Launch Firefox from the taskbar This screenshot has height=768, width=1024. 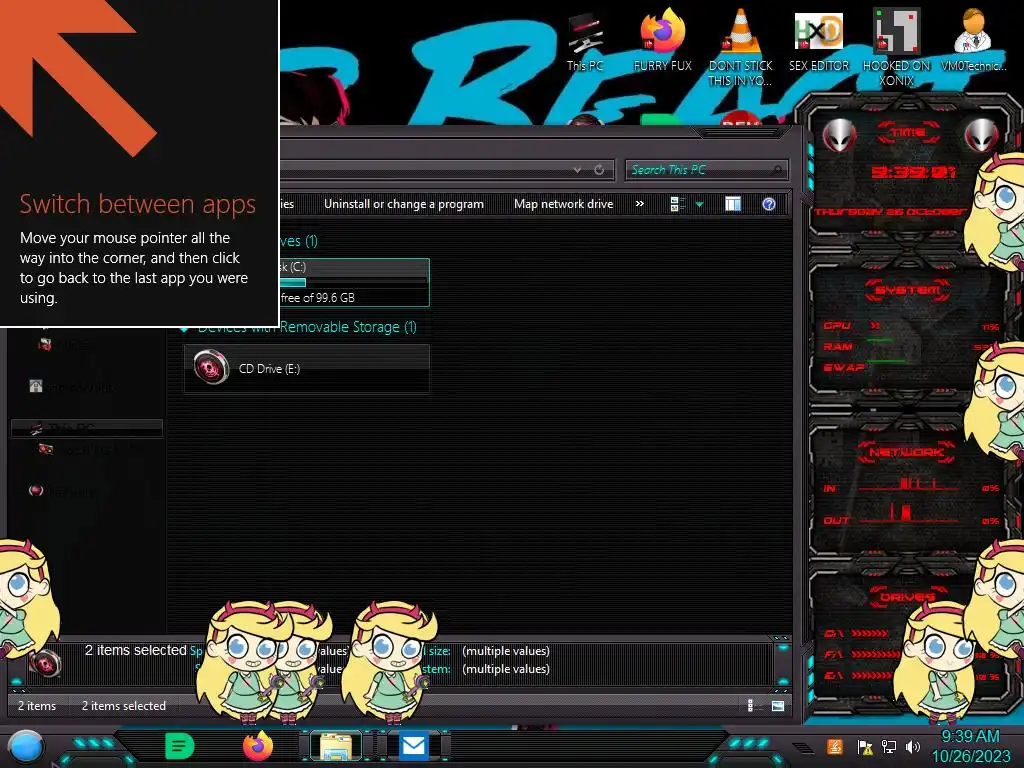[x=258, y=746]
